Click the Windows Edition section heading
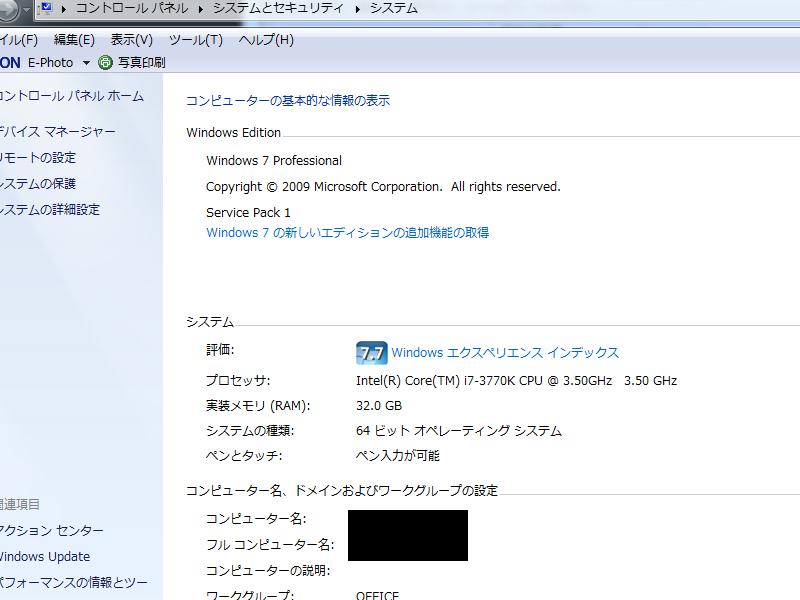 (234, 133)
